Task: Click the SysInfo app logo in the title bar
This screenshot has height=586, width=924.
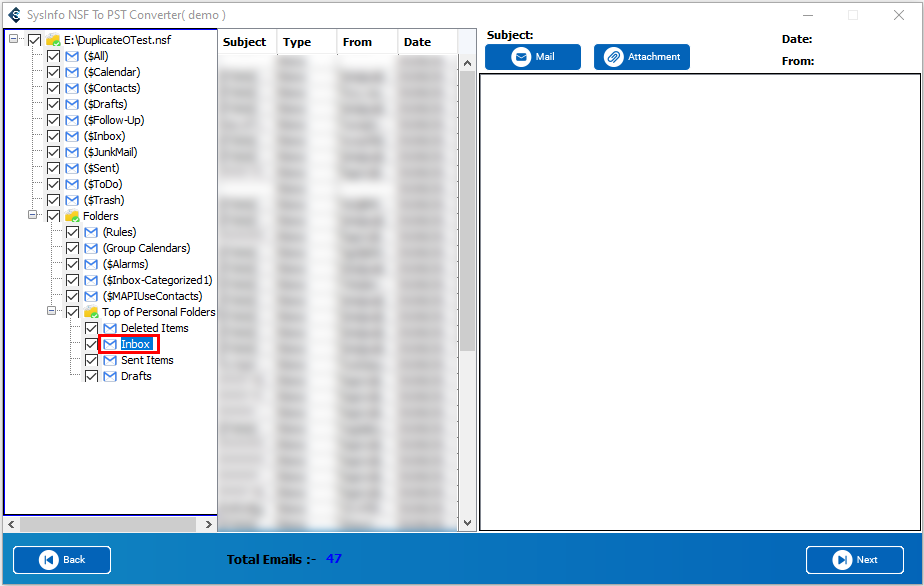Action: (15, 15)
